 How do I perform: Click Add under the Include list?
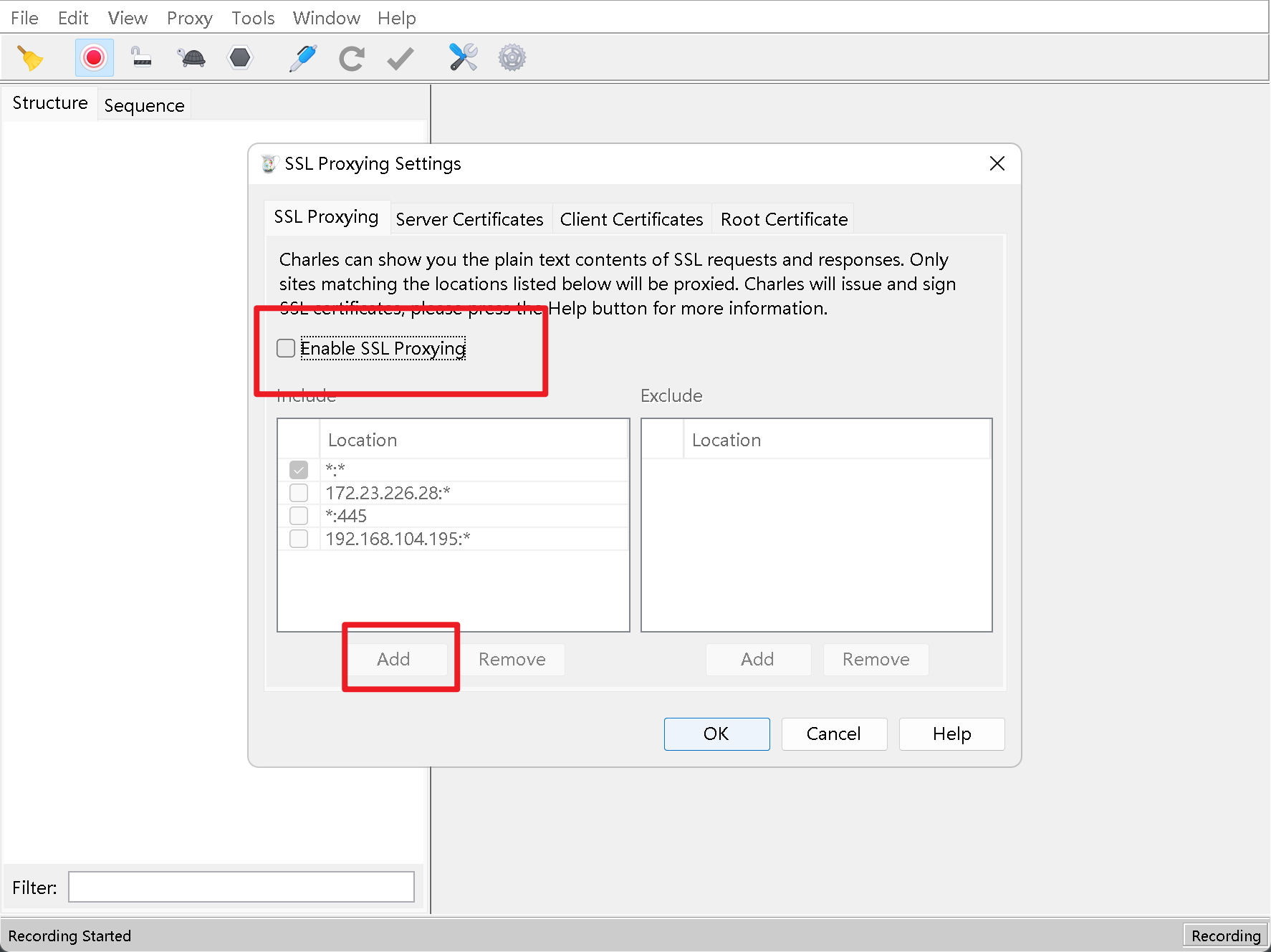(394, 659)
